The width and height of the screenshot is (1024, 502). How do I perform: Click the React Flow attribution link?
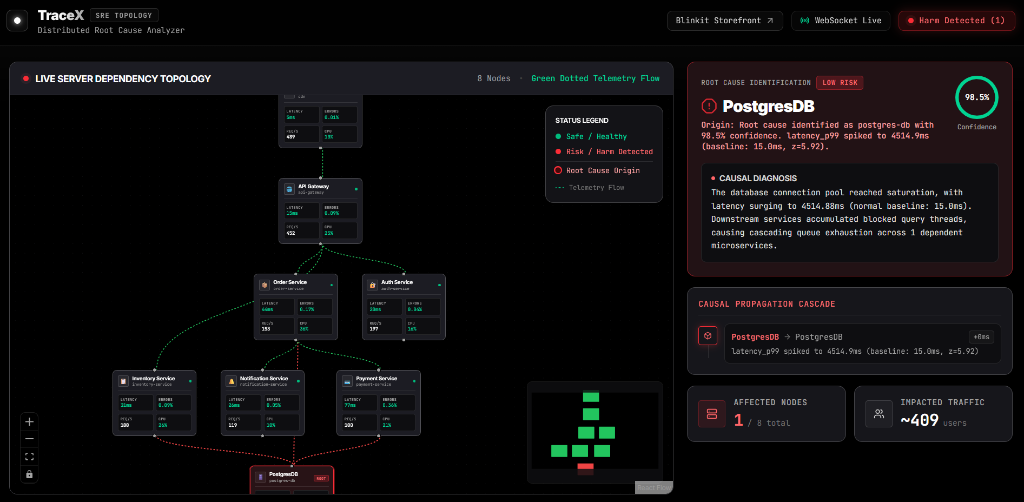click(x=654, y=488)
